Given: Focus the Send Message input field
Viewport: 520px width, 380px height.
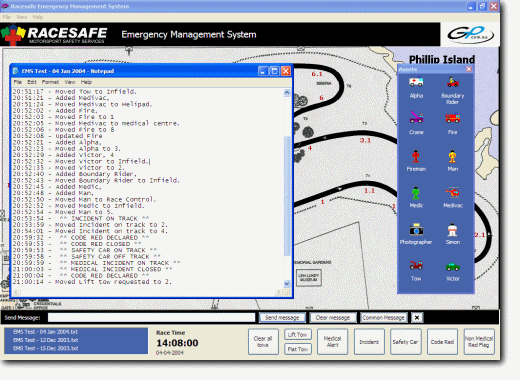Looking at the screenshot, I should 151,318.
